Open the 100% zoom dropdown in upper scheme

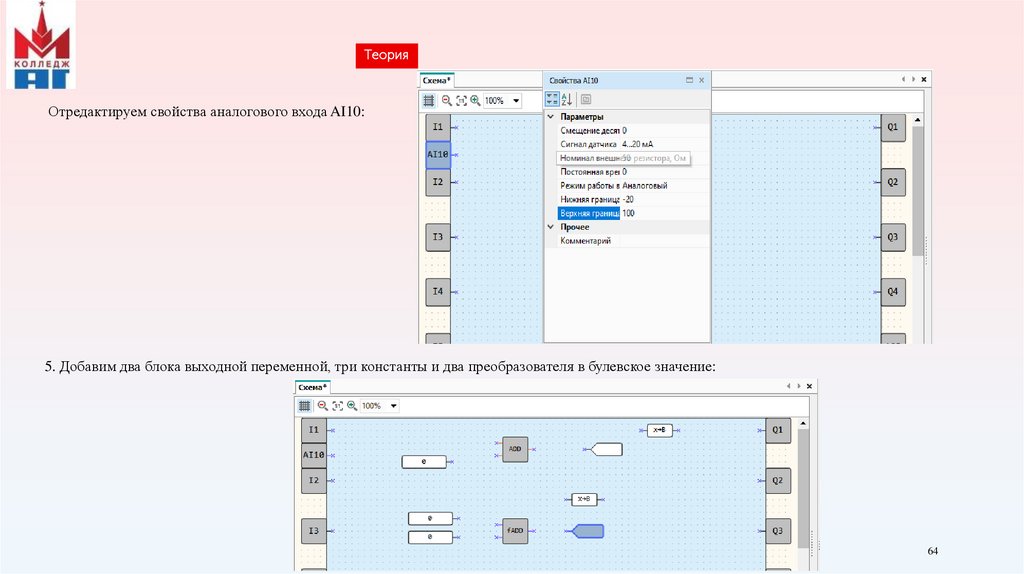516,101
